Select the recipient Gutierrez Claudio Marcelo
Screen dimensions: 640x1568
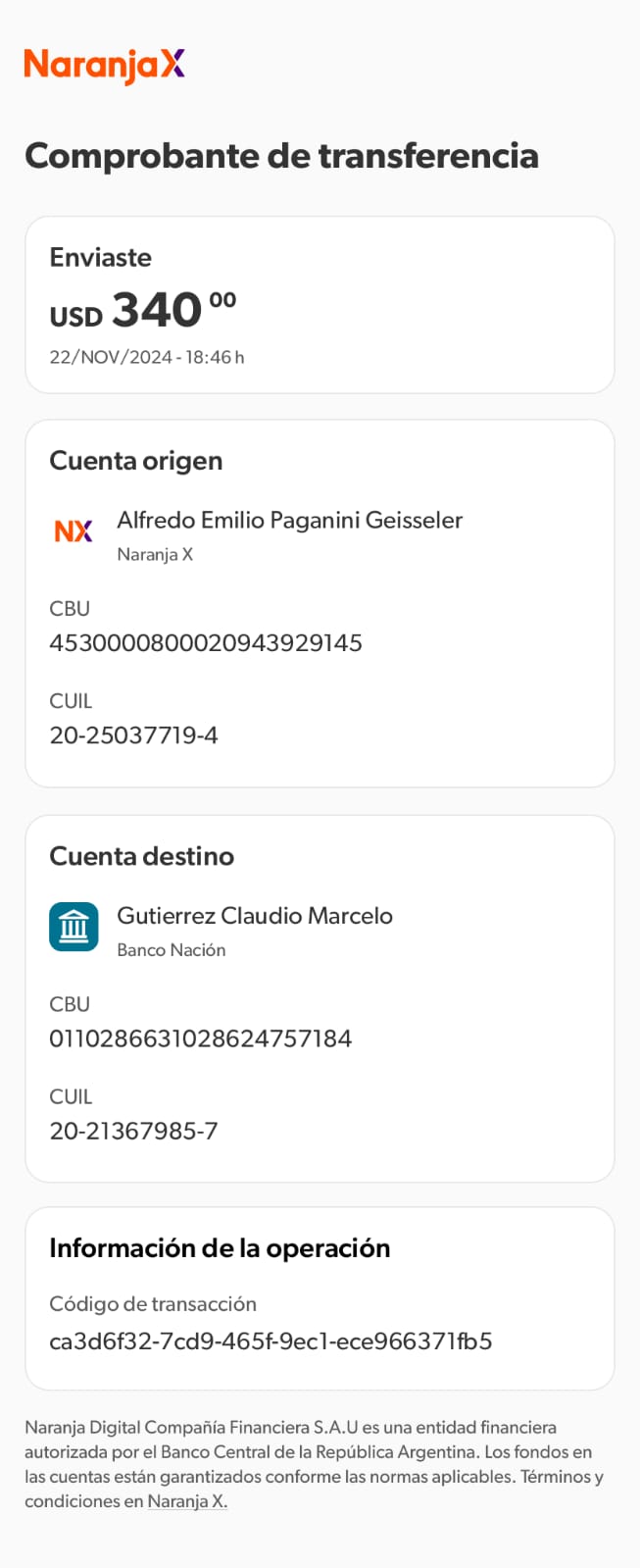coord(255,916)
